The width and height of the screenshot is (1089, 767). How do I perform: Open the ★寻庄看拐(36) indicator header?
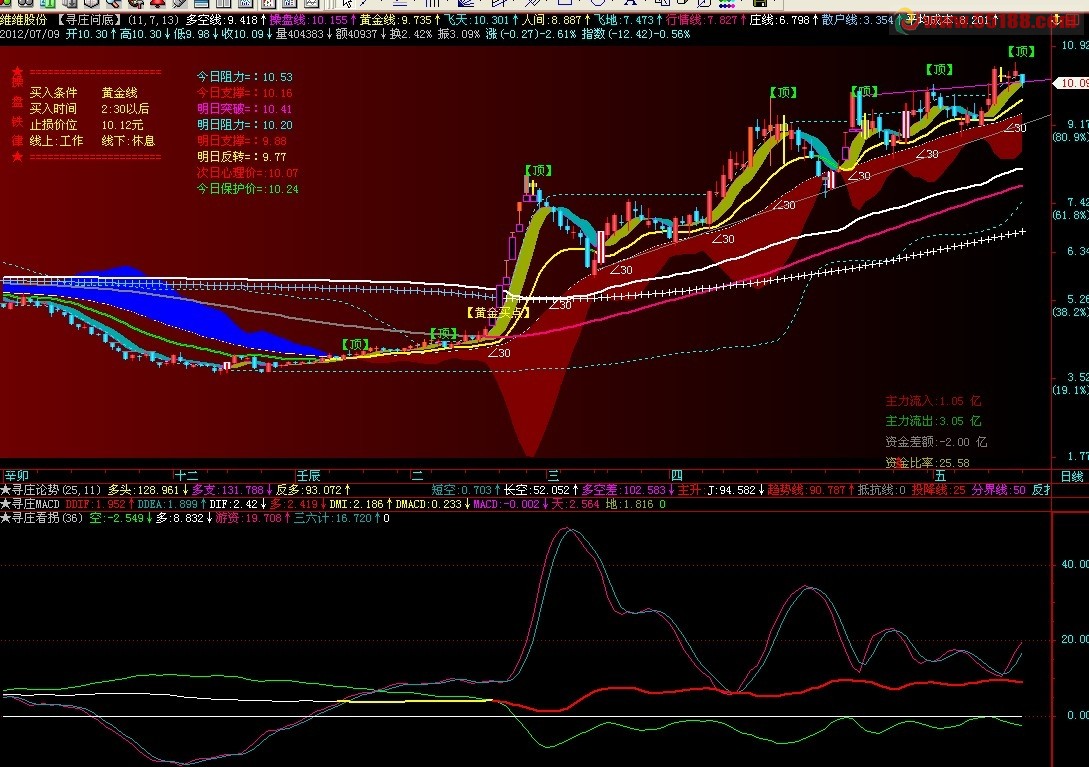pyautogui.click(x=42, y=518)
